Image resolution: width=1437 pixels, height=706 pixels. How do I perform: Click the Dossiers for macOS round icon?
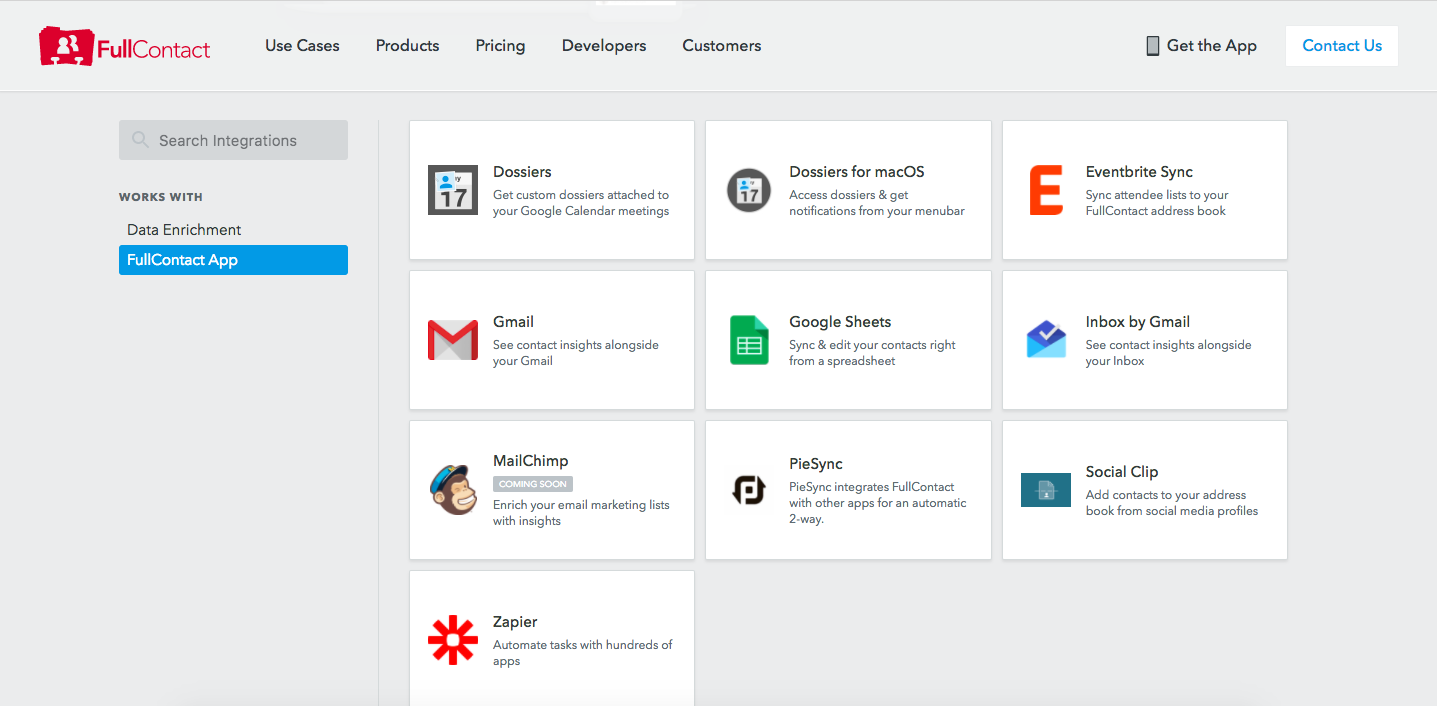pyautogui.click(x=749, y=190)
